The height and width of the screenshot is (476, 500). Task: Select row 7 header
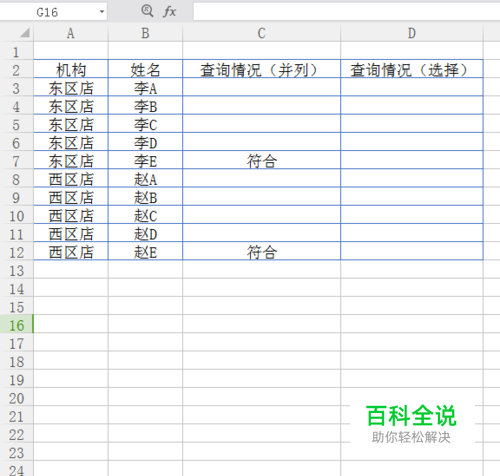click(x=16, y=161)
